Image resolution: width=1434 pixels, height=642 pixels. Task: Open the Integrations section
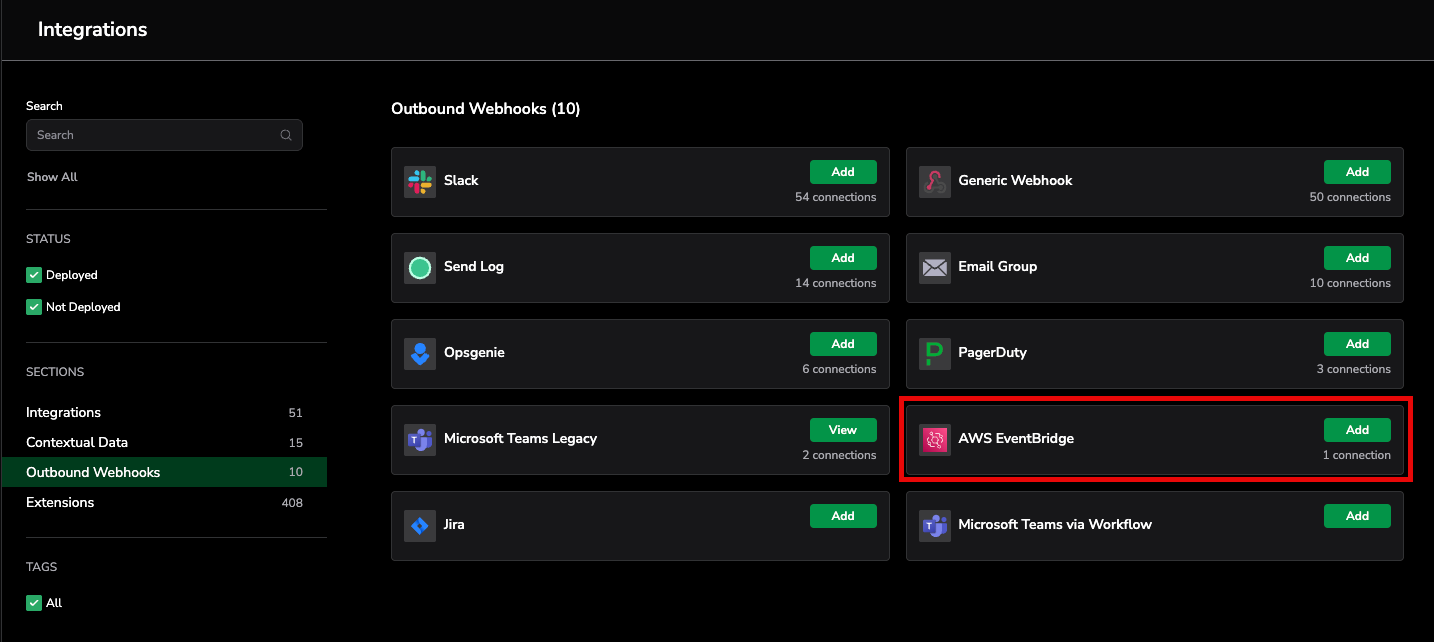[x=64, y=412]
